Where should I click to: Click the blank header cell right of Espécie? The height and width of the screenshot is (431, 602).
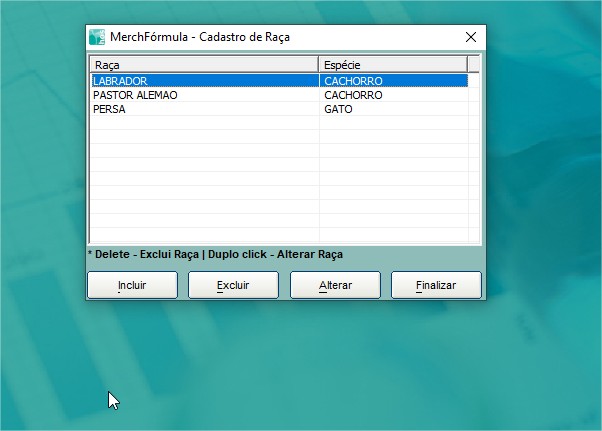[x=473, y=65]
